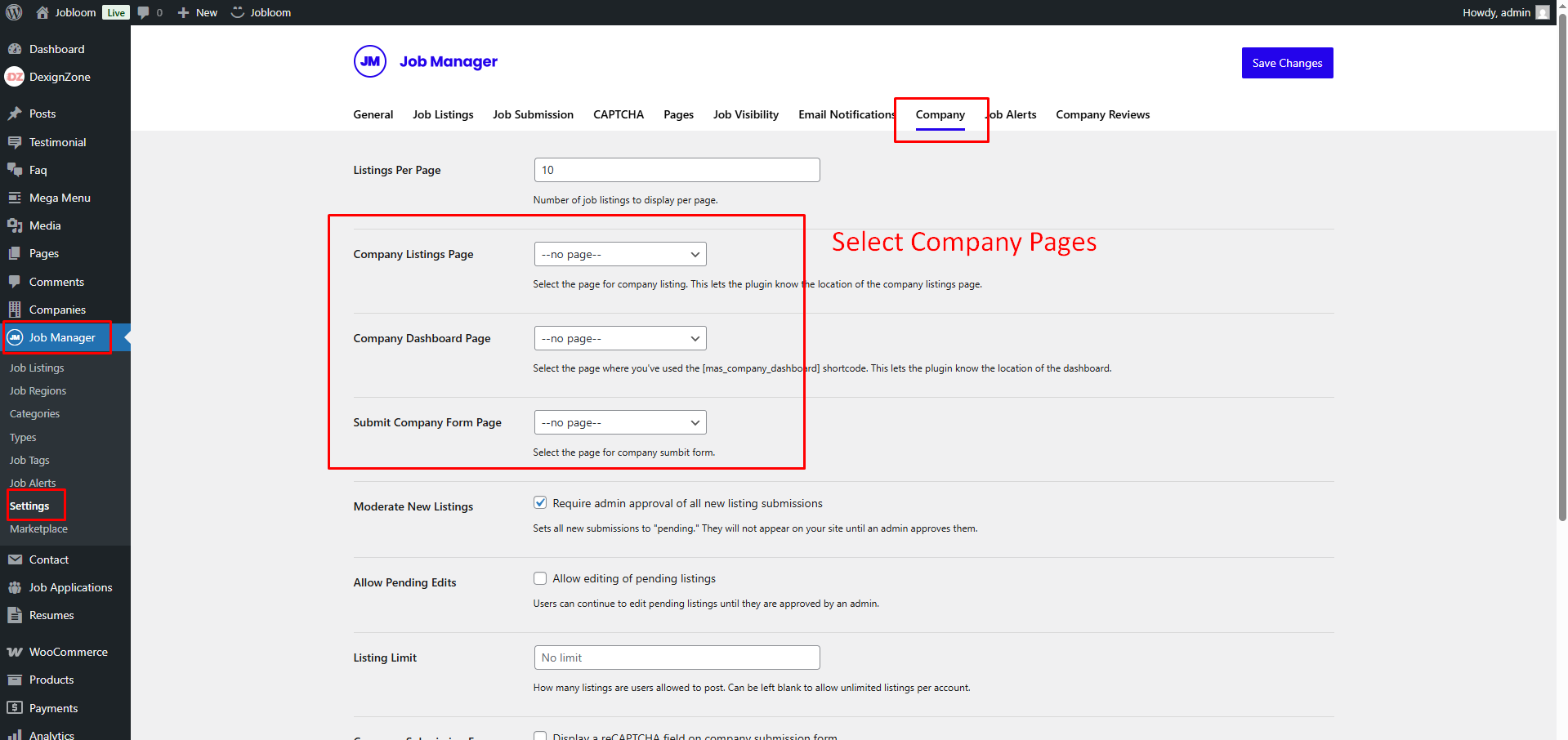The height and width of the screenshot is (740, 1568).
Task: Click the WordPress logo icon
Action: pyautogui.click(x=14, y=12)
